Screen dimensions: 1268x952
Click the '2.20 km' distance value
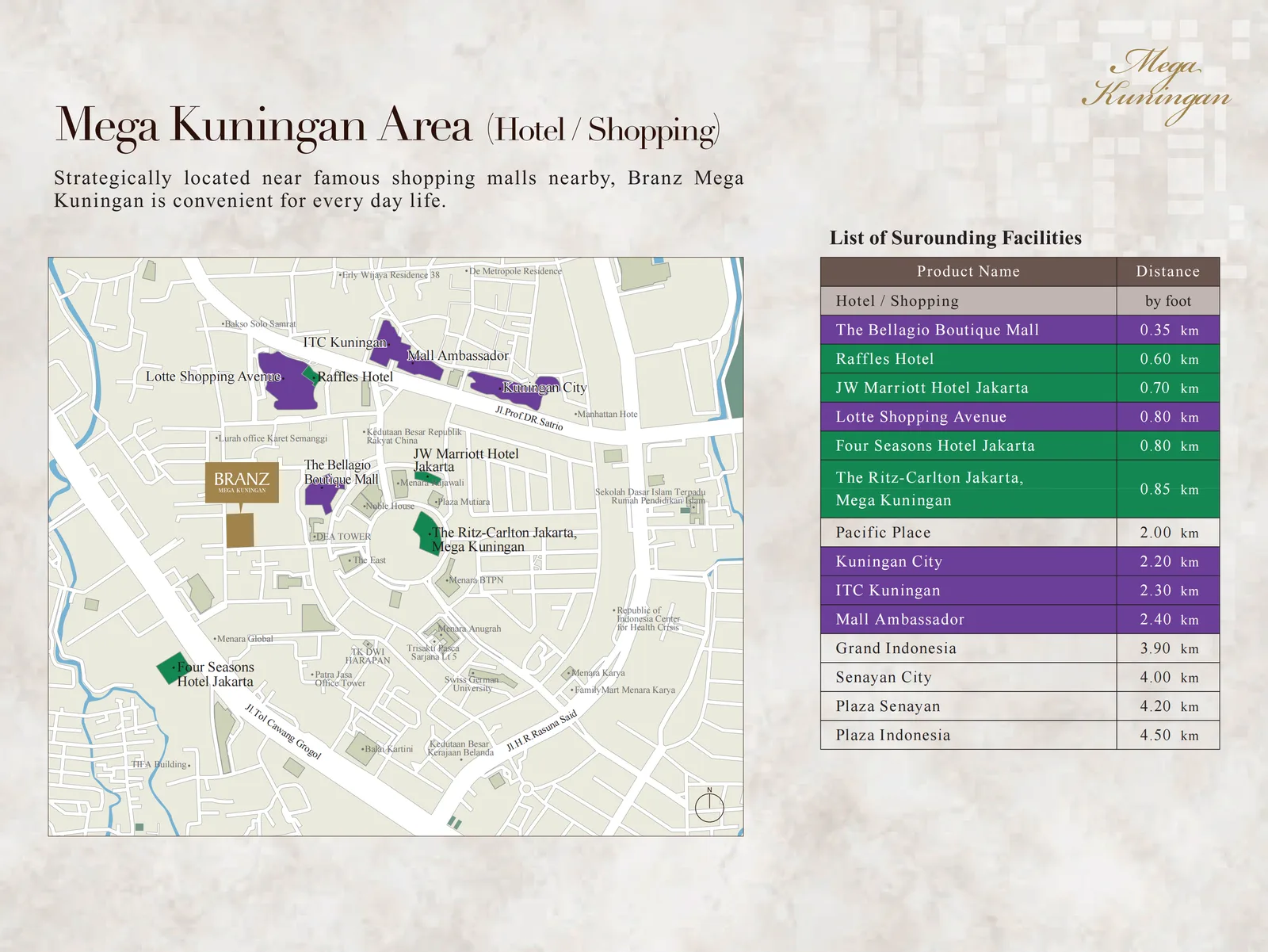click(x=1169, y=561)
